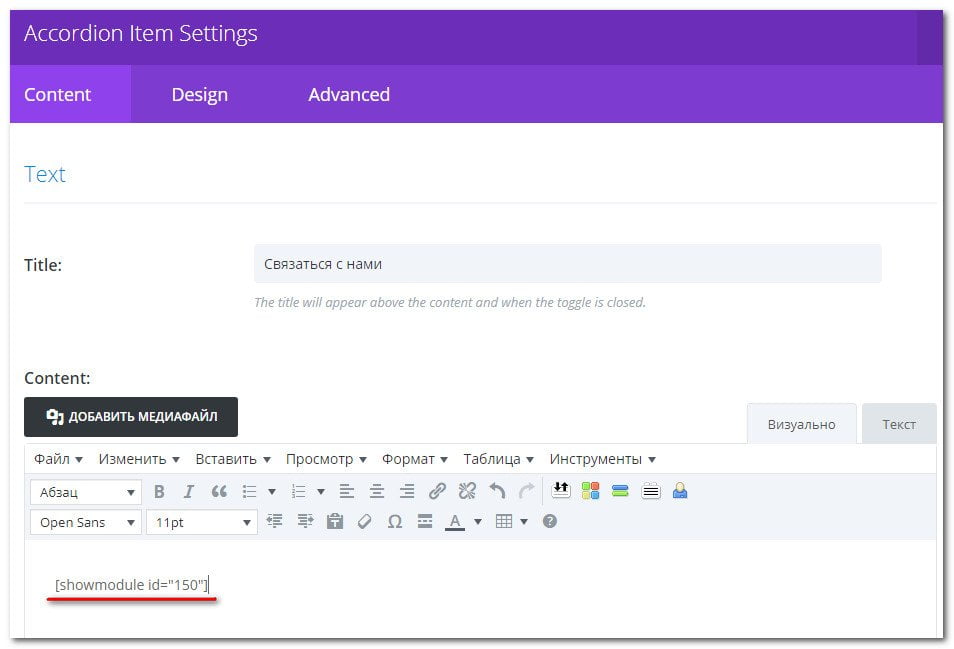This screenshot has width=954, height=649.
Task: Undo the last edit
Action: click(x=497, y=492)
